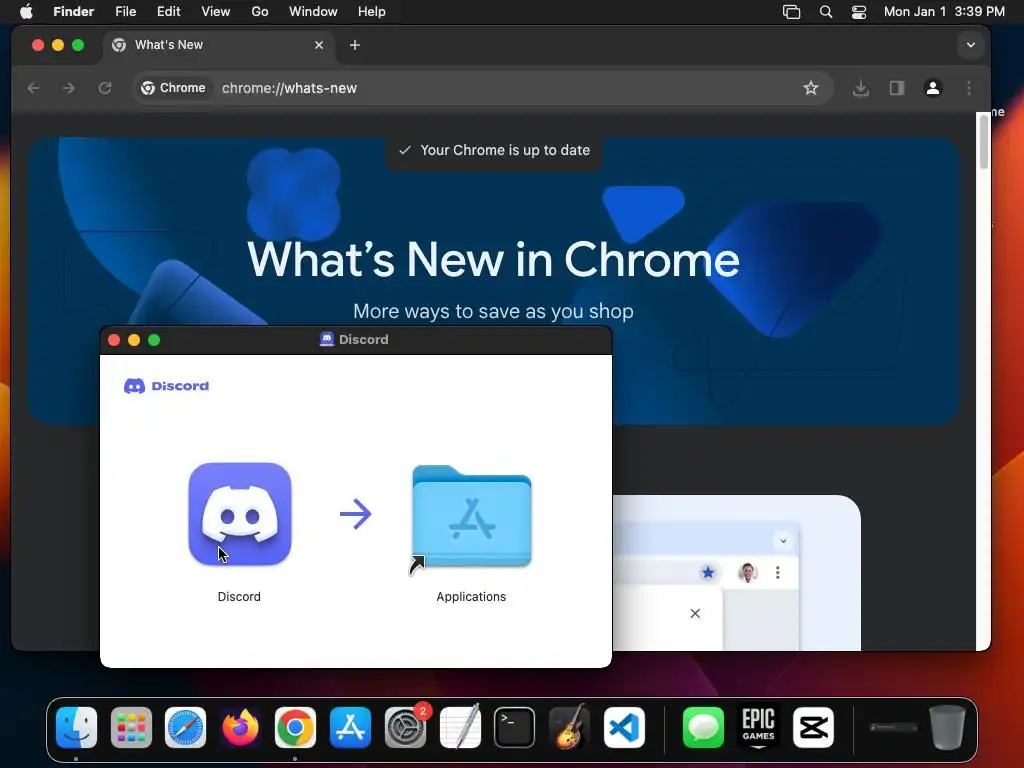Open the Go menu

(x=260, y=12)
